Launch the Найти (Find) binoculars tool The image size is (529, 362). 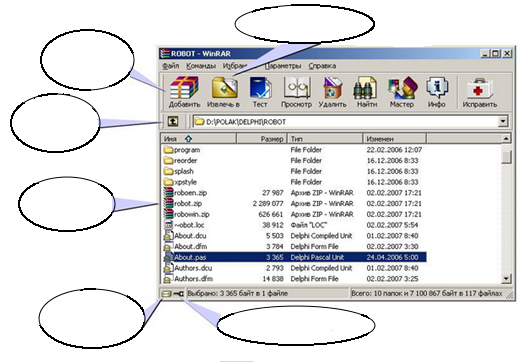pos(367,92)
